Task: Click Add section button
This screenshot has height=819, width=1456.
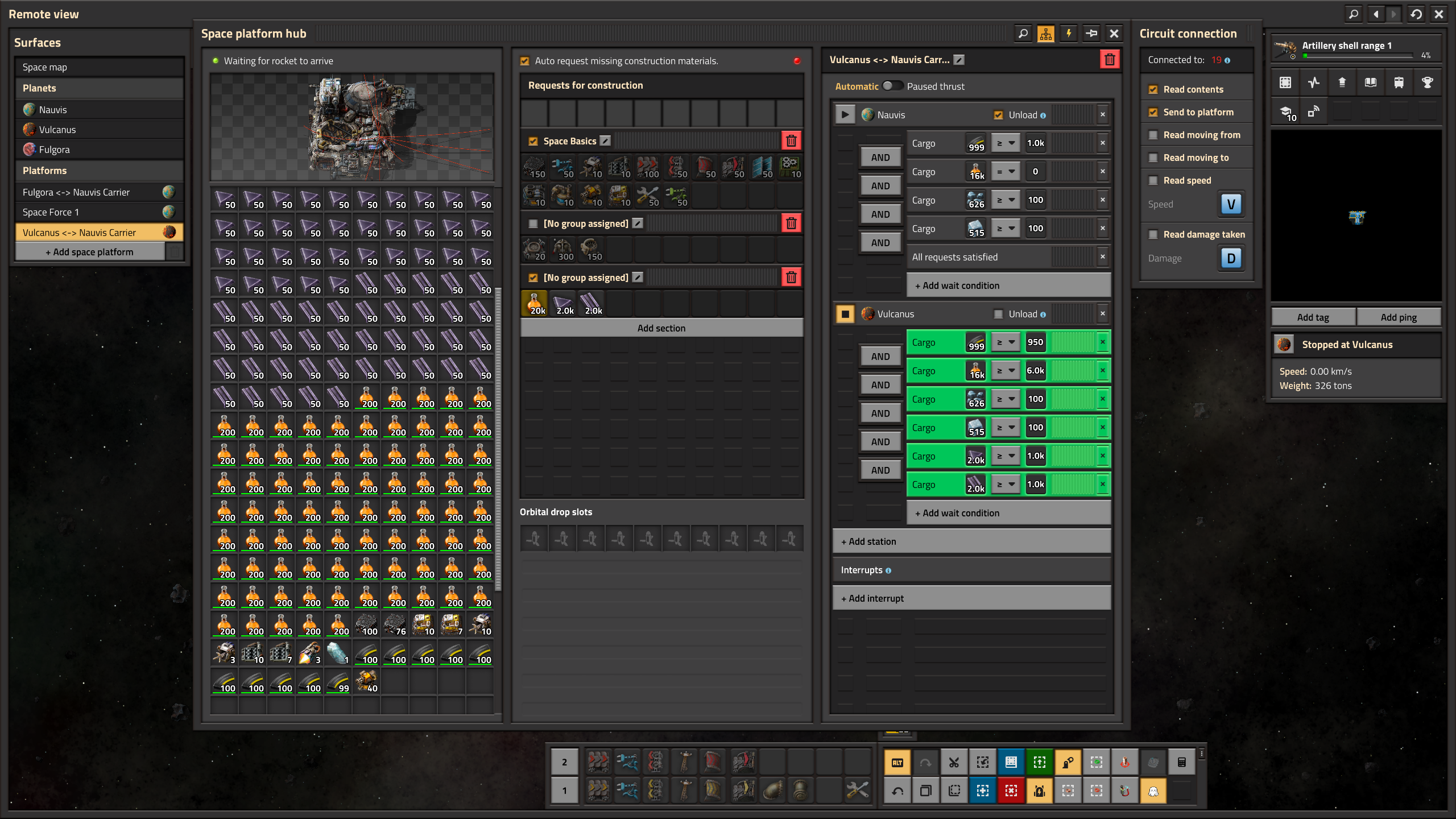Action: (x=661, y=328)
